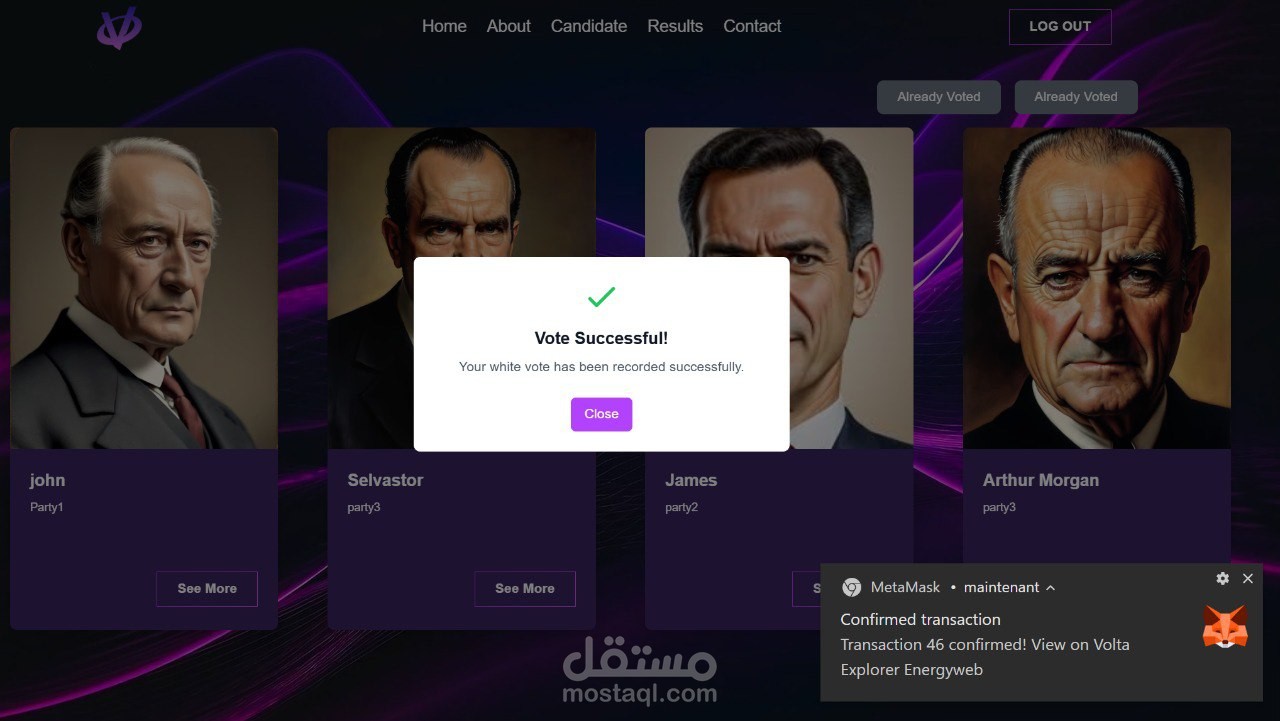Click the second Already Voted button

pyautogui.click(x=1075, y=96)
